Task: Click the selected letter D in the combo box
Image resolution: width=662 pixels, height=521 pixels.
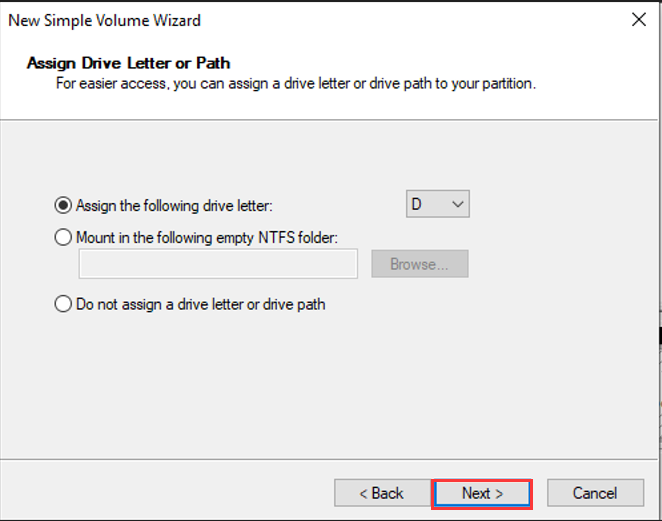Action: click(417, 205)
